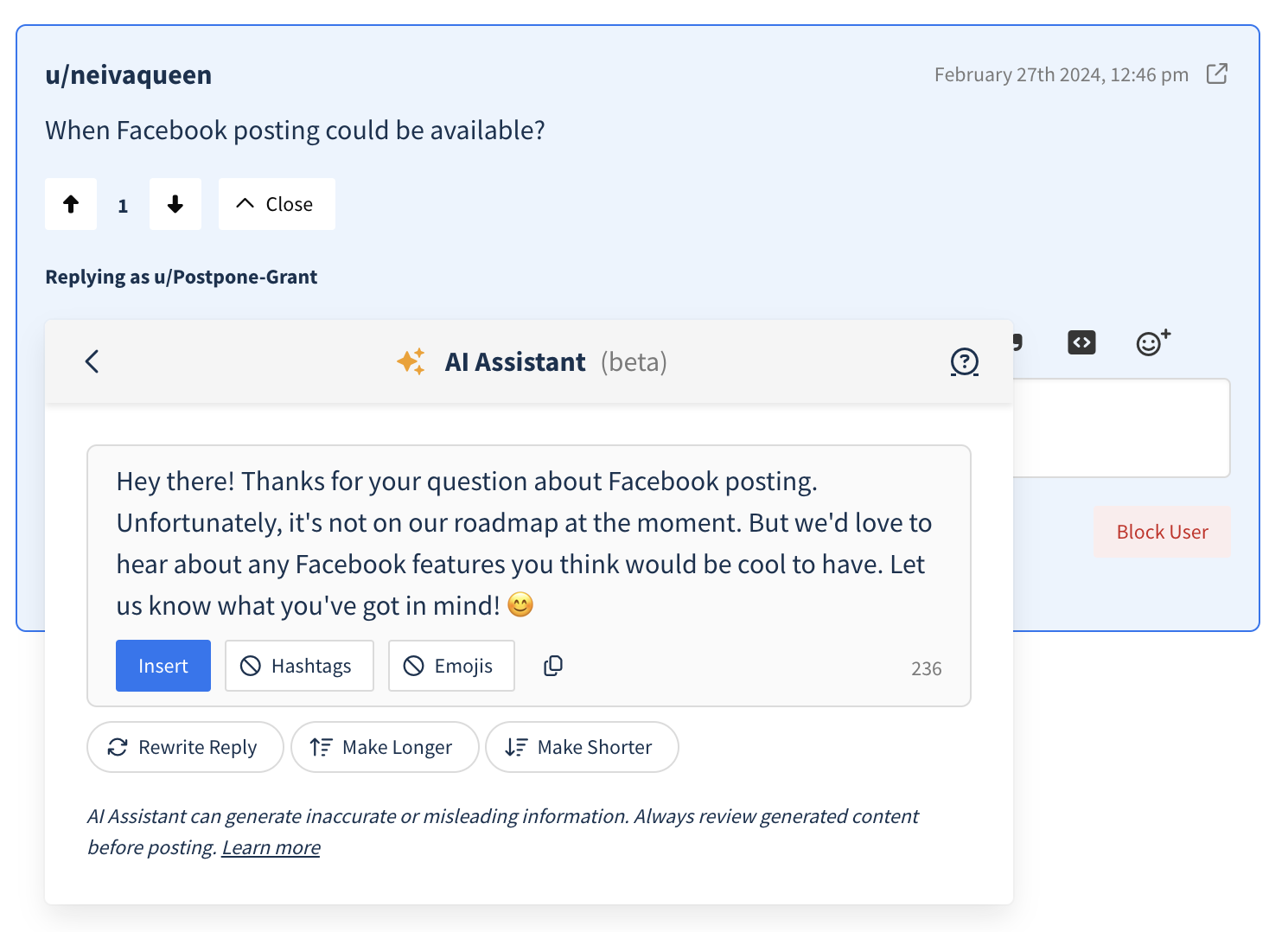1288x932 pixels.
Task: Downvote the comment from u/neivaqueen
Action: click(x=175, y=204)
